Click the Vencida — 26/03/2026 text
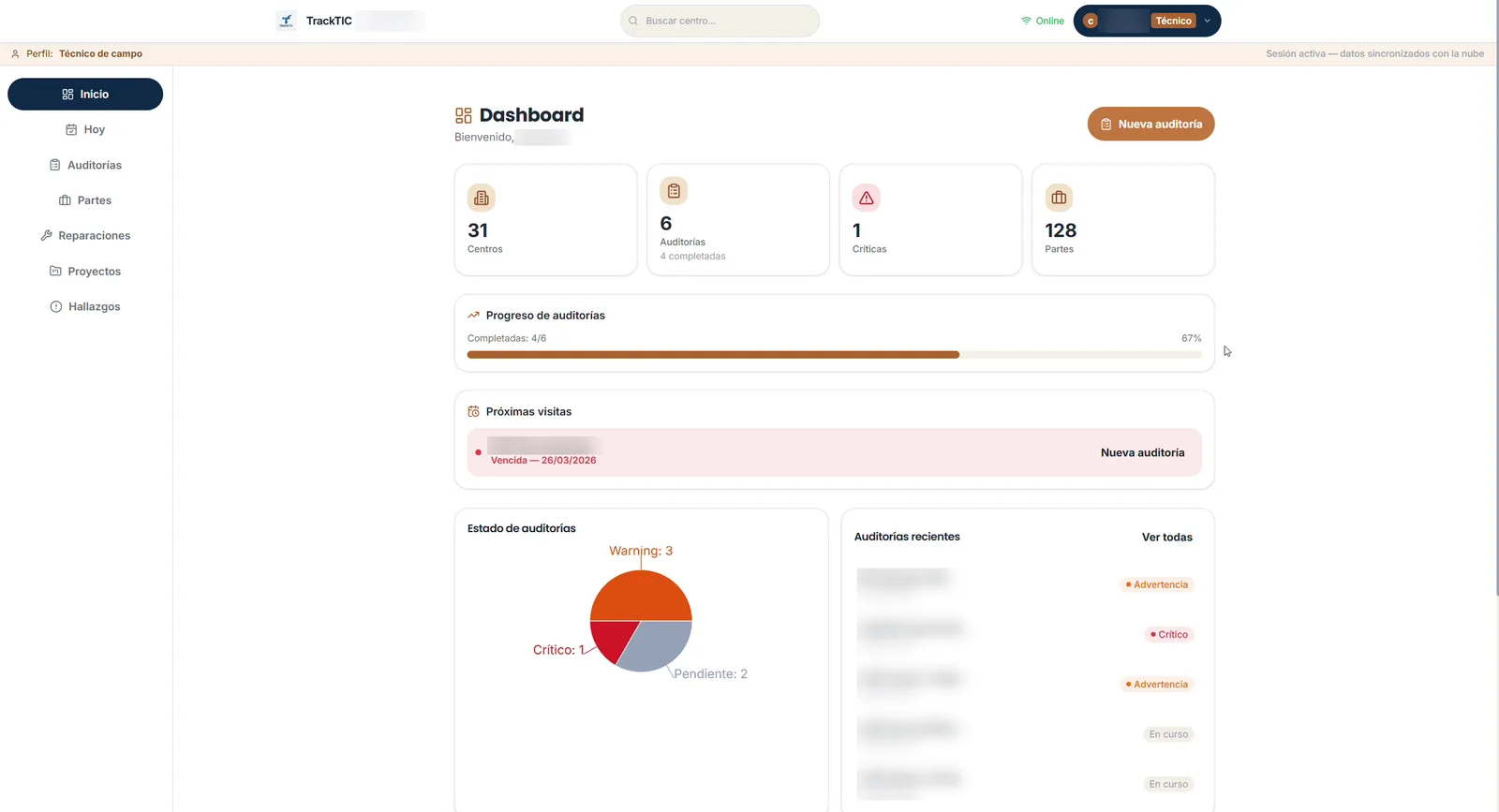Image resolution: width=1499 pixels, height=812 pixels. (543, 461)
